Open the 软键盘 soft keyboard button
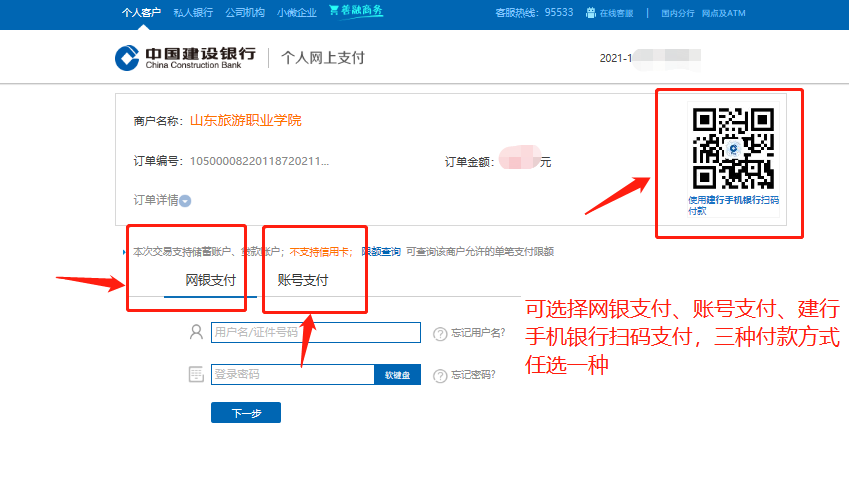The width and height of the screenshot is (849, 499). coord(397,375)
